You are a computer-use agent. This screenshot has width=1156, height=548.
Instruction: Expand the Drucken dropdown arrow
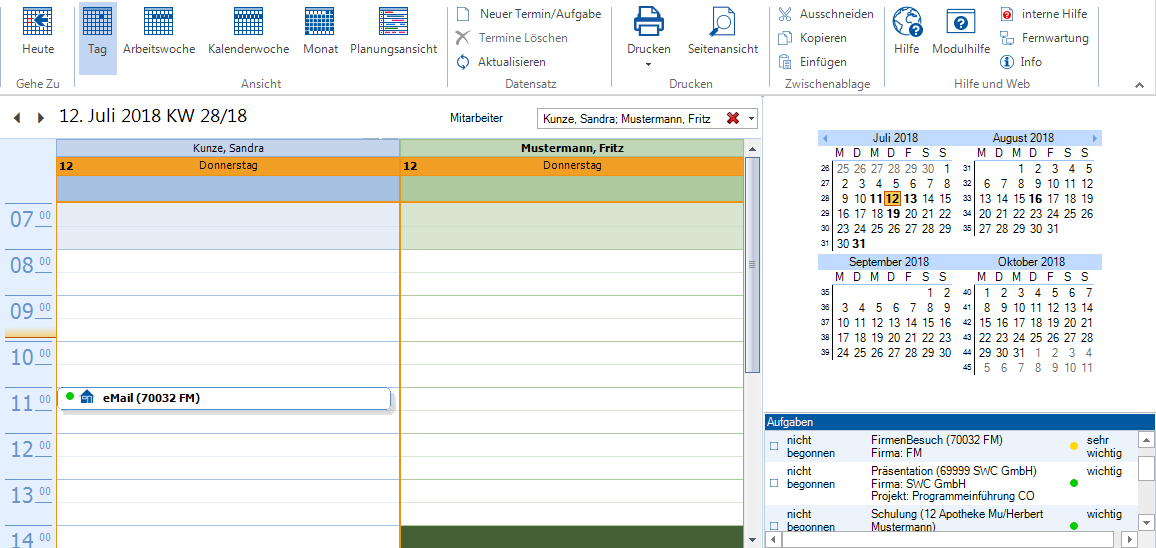click(x=648, y=65)
